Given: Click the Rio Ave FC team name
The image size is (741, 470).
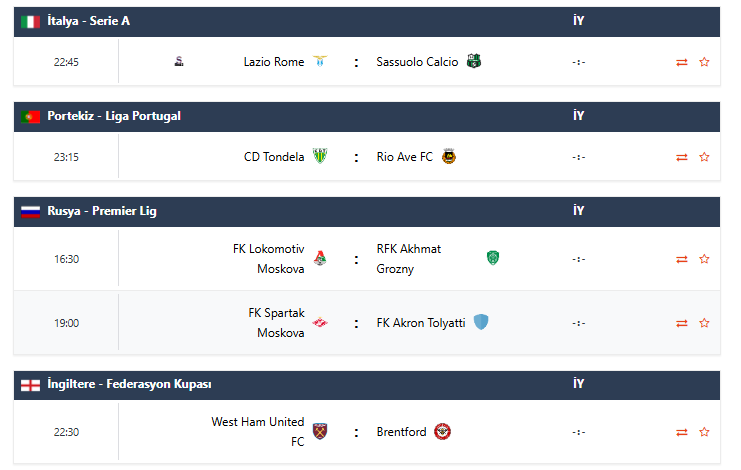Looking at the screenshot, I should pos(404,157).
